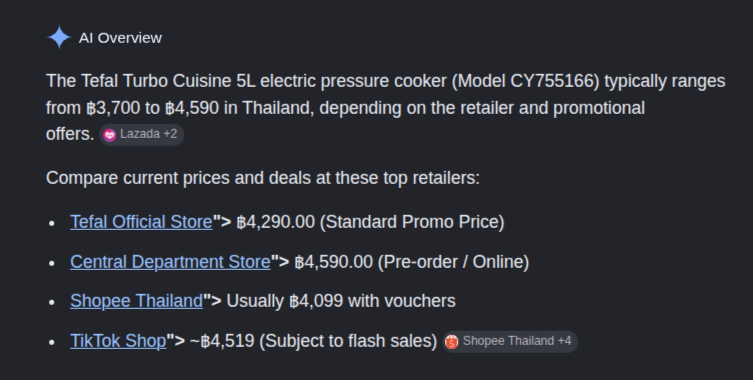The height and width of the screenshot is (380, 753).
Task: Click the ฿4,290.00 Standard Promo Price text
Action: 371,222
